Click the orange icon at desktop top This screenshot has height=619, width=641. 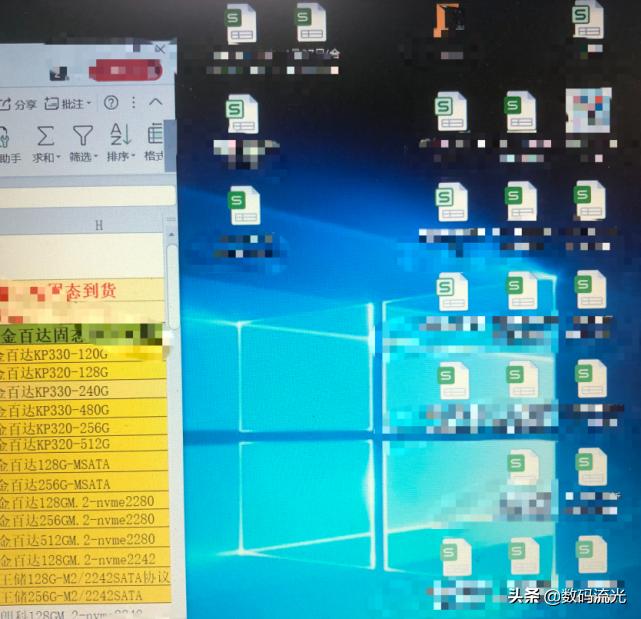pos(449,20)
